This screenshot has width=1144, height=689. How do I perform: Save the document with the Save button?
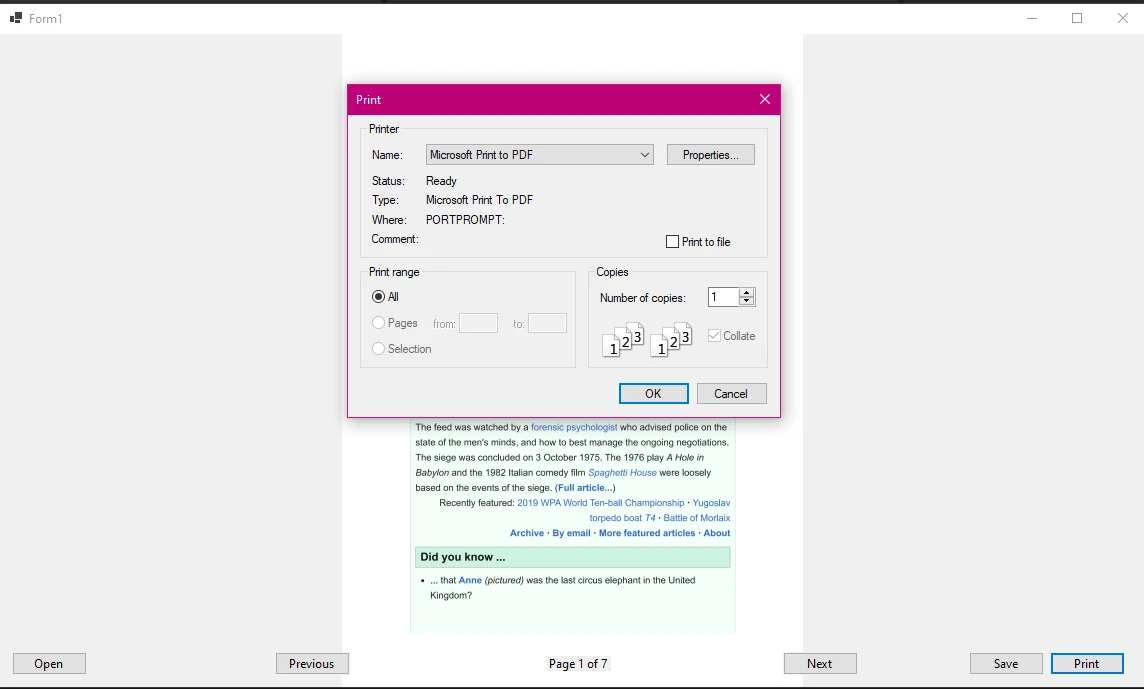pos(1005,663)
